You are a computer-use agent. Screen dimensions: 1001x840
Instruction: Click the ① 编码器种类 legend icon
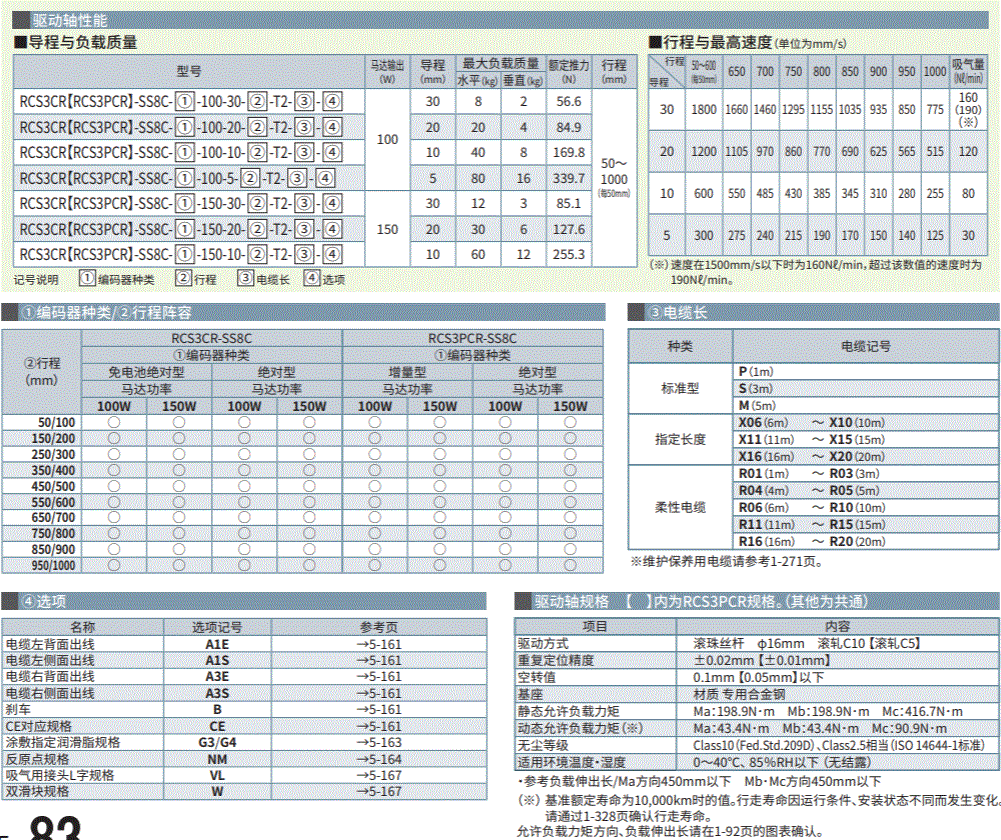[88, 279]
